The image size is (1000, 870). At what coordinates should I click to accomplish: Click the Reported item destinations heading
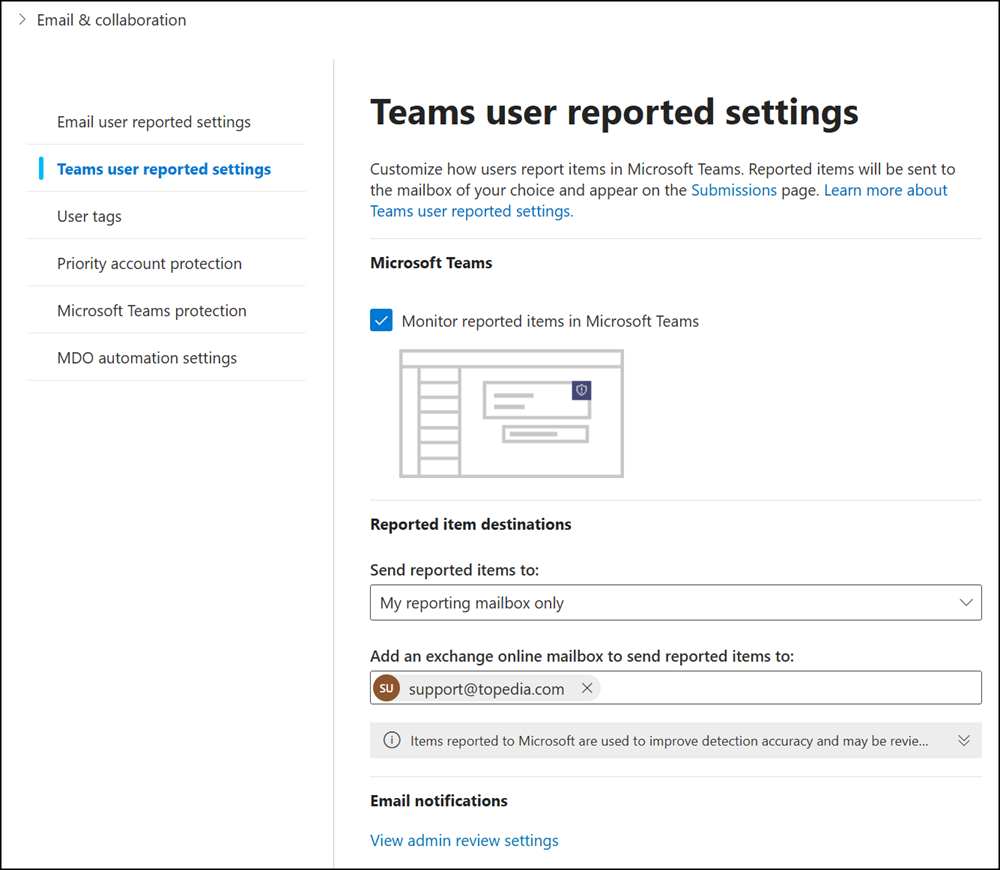471,524
